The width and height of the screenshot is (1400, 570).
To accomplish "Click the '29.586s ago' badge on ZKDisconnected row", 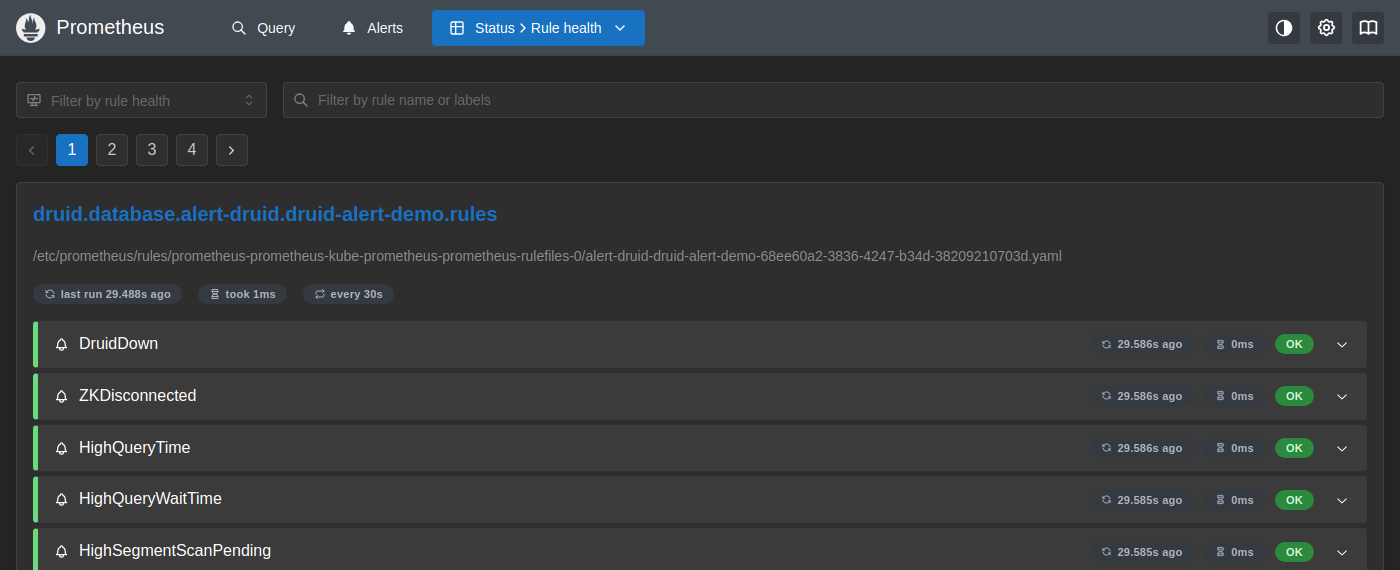I will 1141,396.
